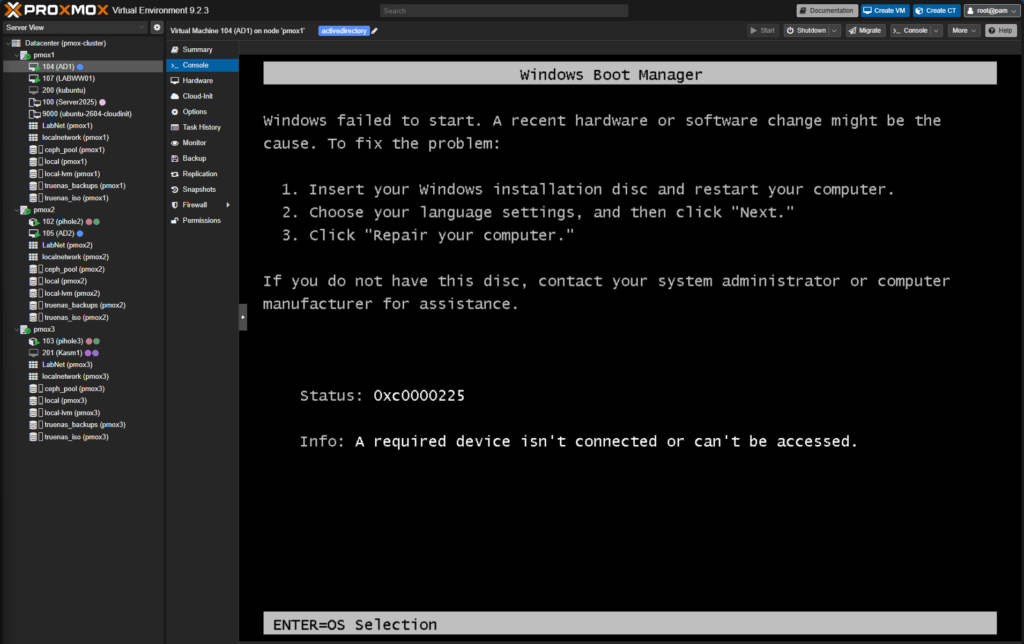Image resolution: width=1024 pixels, height=644 pixels.
Task: Open the More dropdown
Action: [x=964, y=31]
